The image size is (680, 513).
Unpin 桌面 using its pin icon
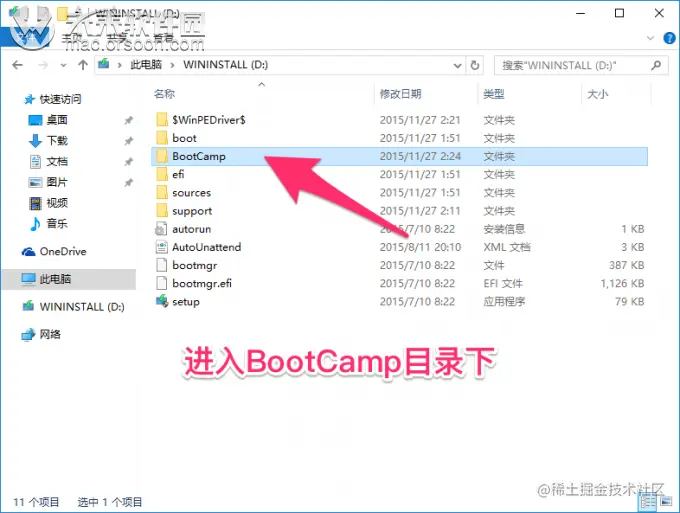[128, 120]
